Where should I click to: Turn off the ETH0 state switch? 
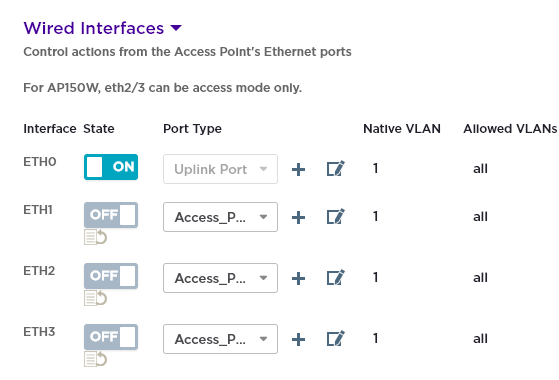111,167
